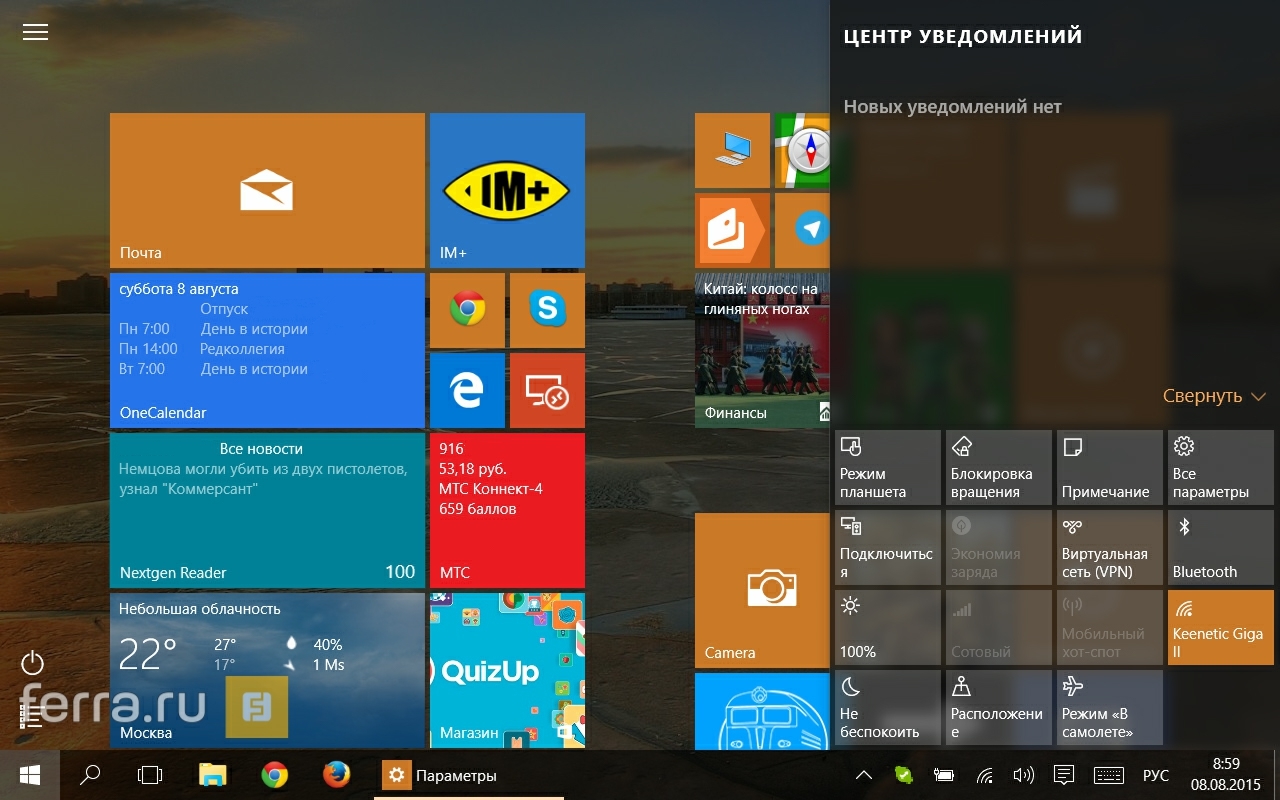The width and height of the screenshot is (1280, 800).
Task: Show hidden tray icons chevron
Action: coord(864,775)
